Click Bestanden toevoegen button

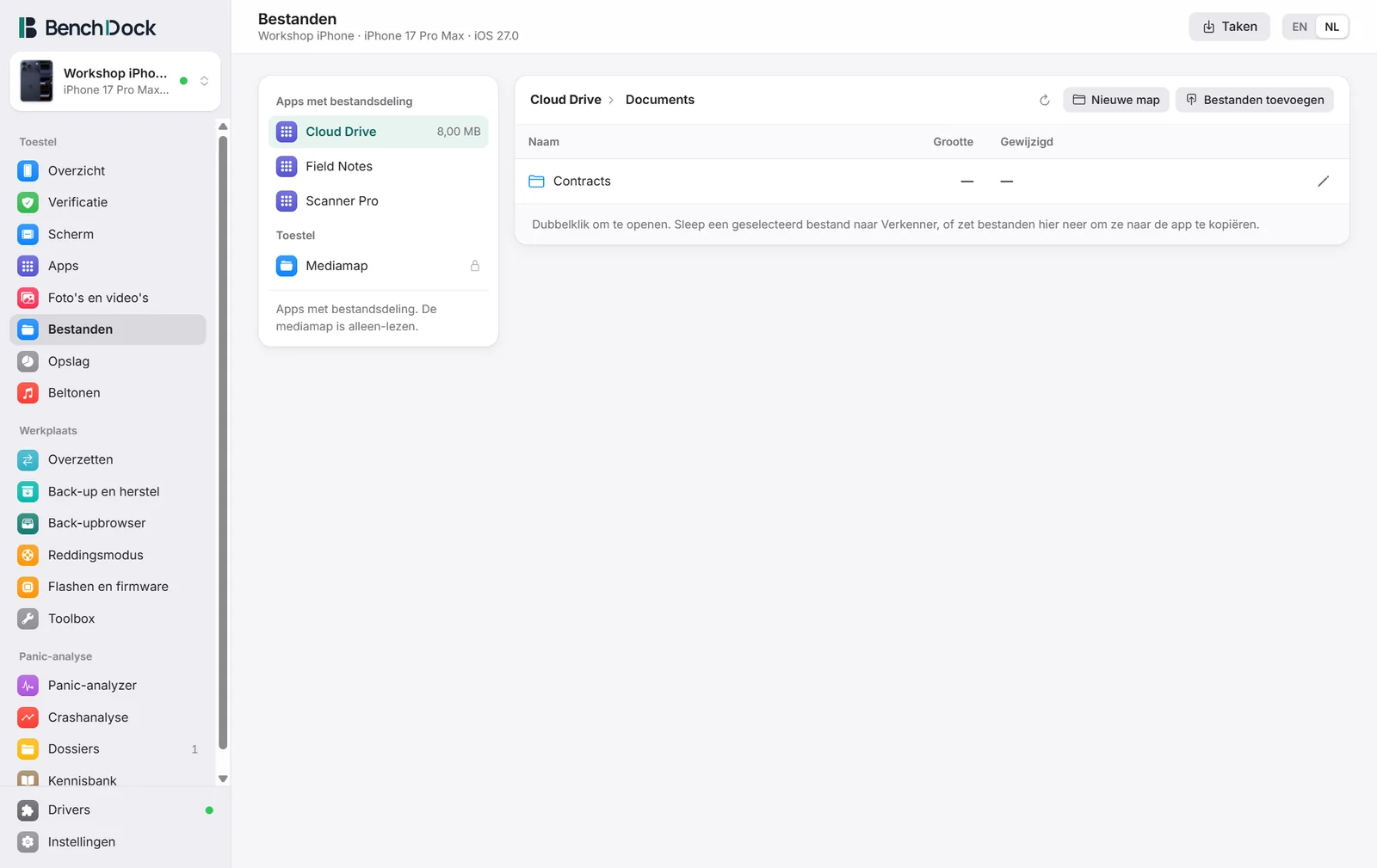[x=1255, y=100]
